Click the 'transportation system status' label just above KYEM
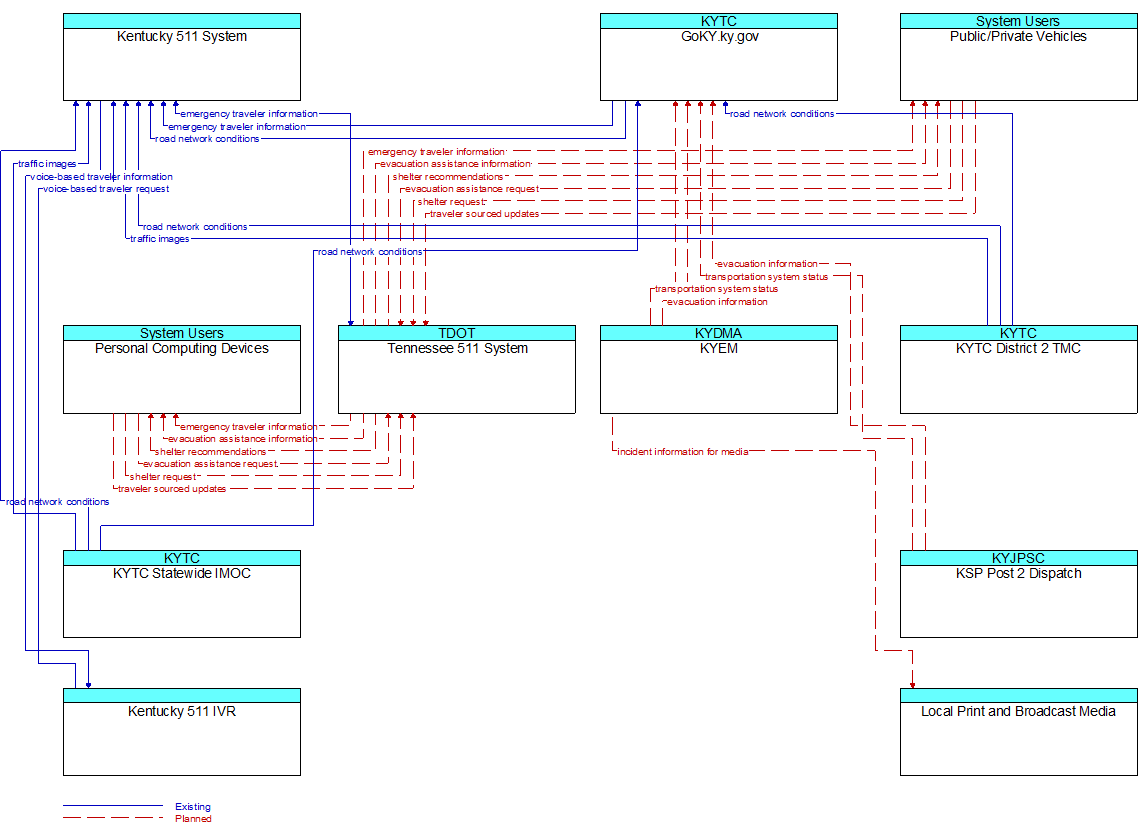This screenshot has height=837, width=1148. tap(716, 289)
